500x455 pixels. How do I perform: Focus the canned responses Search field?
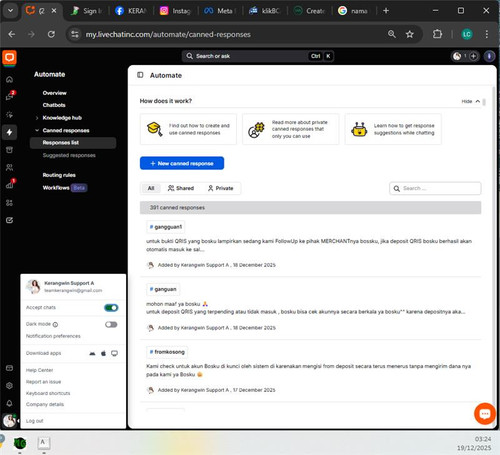click(x=435, y=188)
